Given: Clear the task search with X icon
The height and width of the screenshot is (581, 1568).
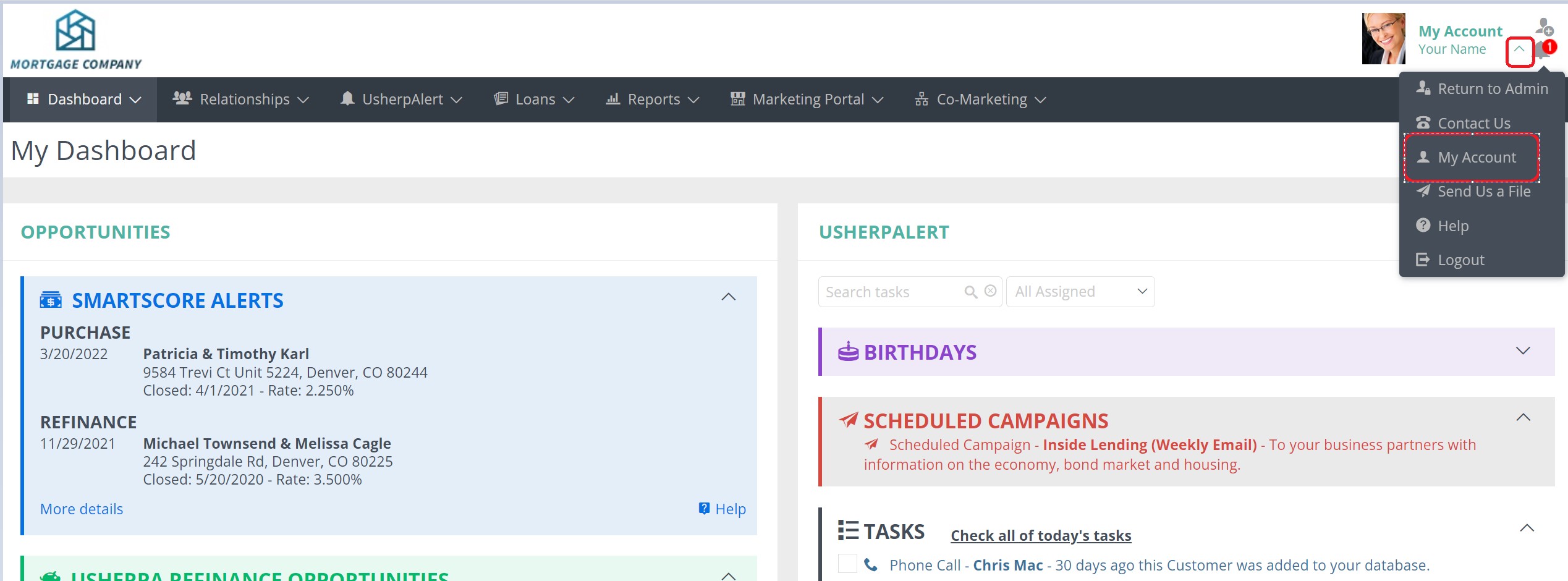Looking at the screenshot, I should 990,291.
